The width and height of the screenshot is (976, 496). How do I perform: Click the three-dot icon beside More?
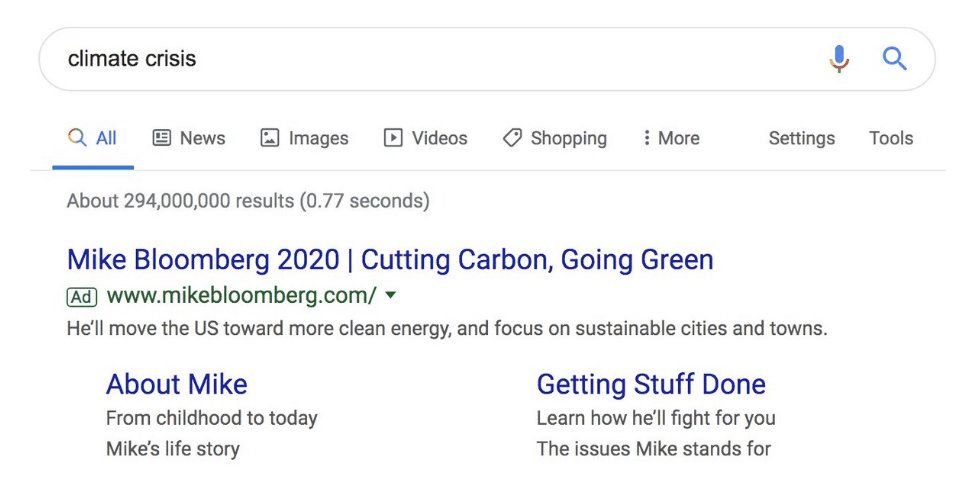point(647,138)
